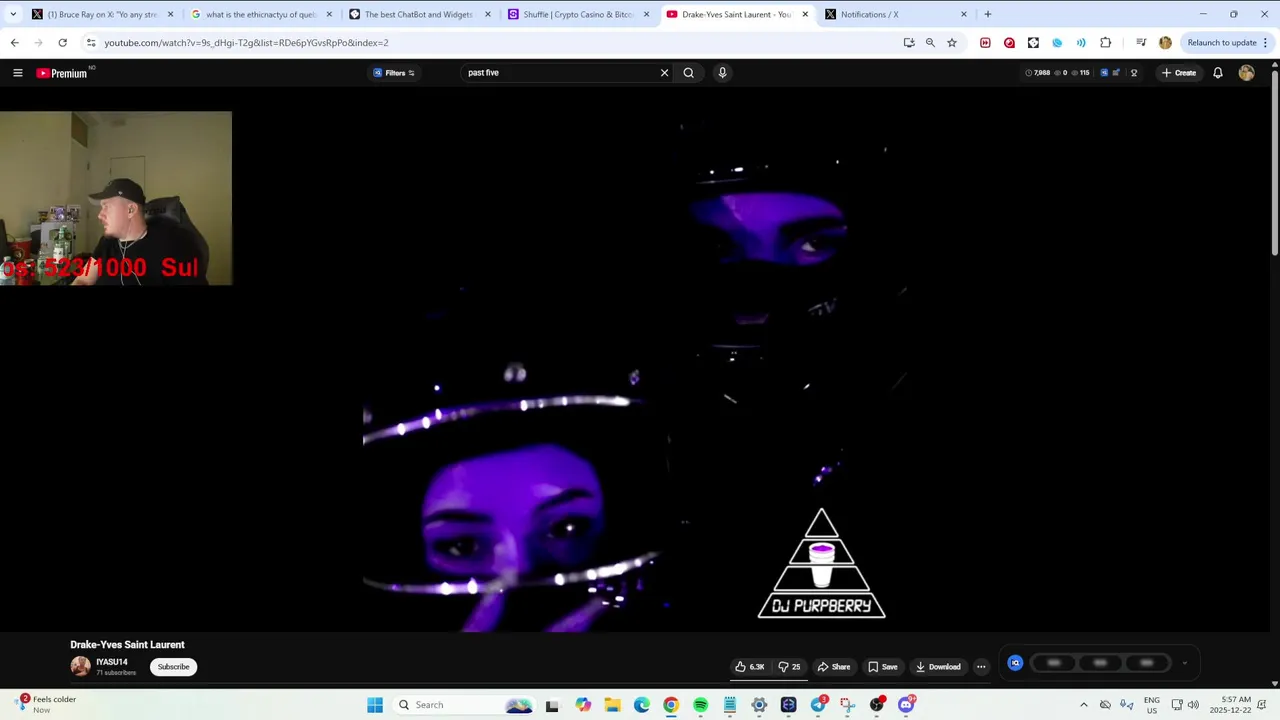Install app icon in address bar
Screen dimensions: 1280x720
pos(908,43)
